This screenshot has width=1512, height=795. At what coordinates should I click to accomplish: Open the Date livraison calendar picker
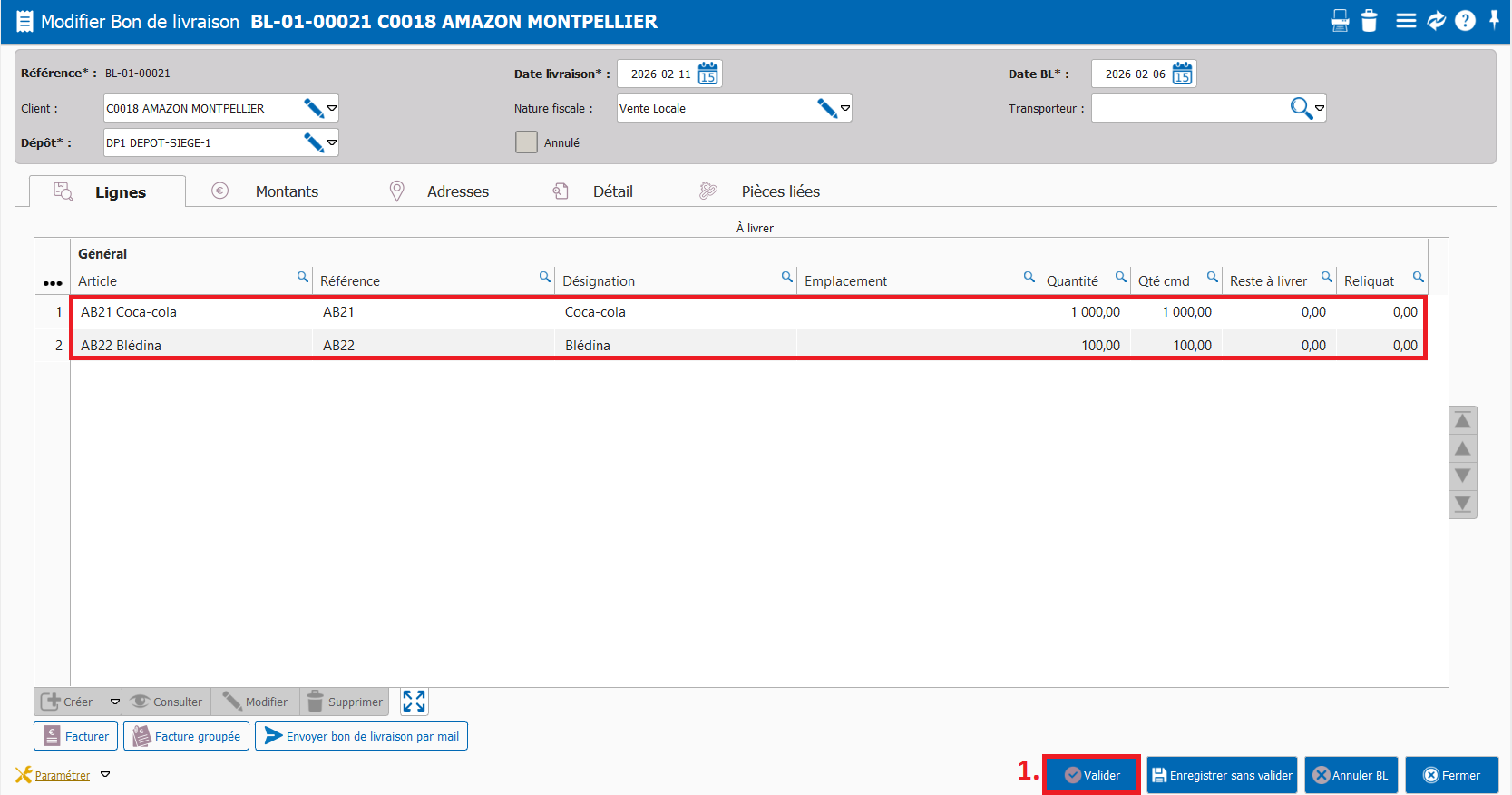(708, 74)
